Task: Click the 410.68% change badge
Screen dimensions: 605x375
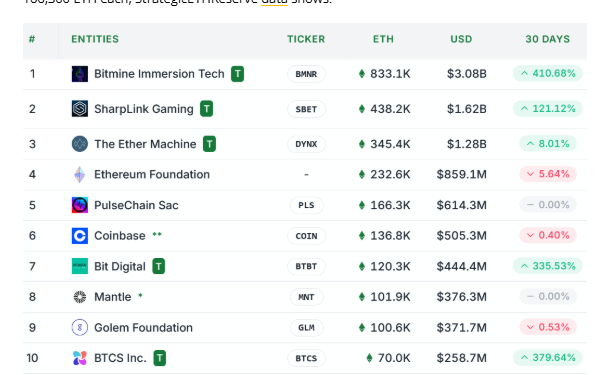Action: [x=548, y=73]
